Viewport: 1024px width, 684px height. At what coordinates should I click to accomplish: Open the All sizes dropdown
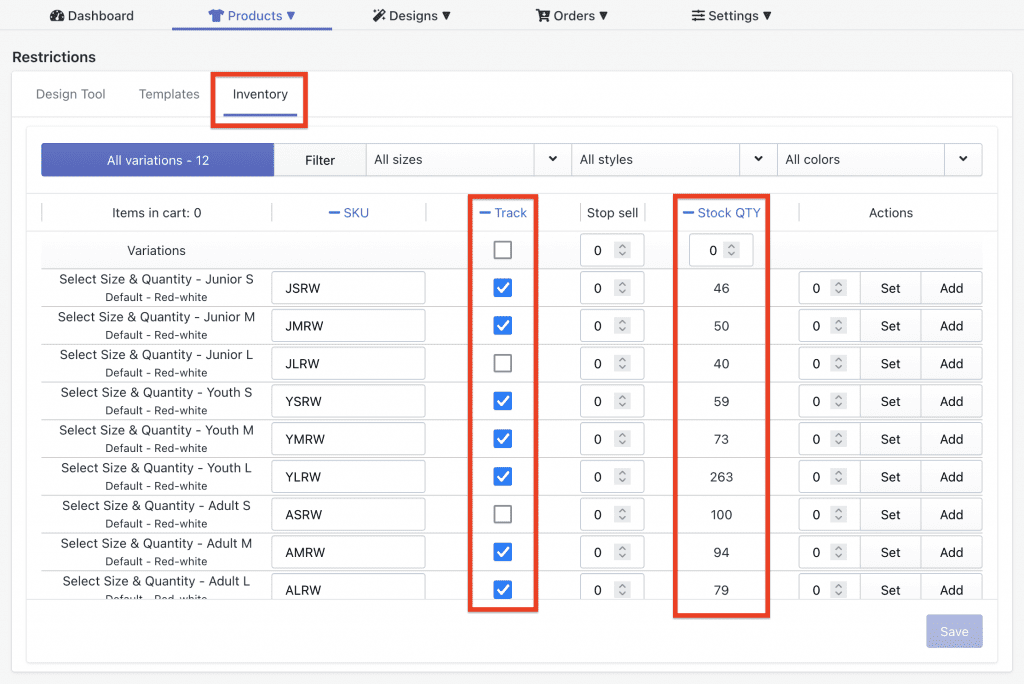coord(551,159)
